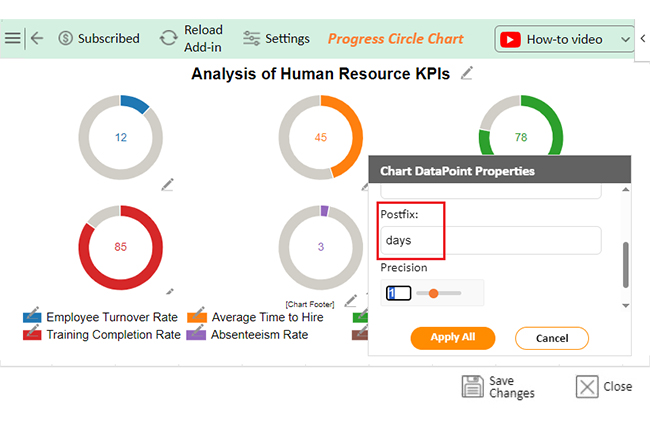Click the Close X icon

tap(587, 387)
